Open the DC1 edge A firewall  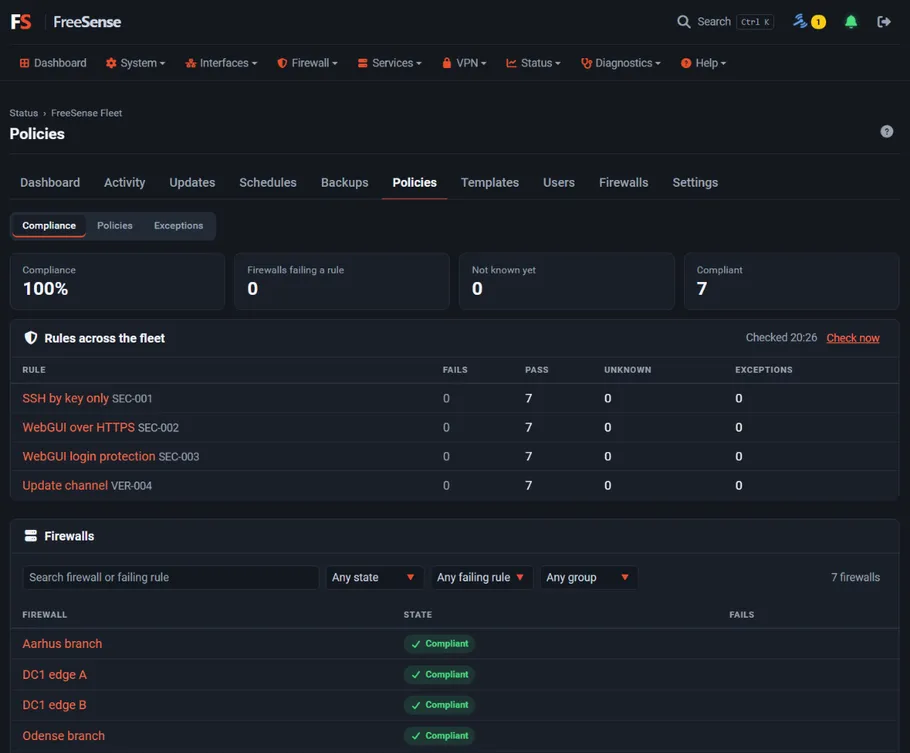click(55, 675)
